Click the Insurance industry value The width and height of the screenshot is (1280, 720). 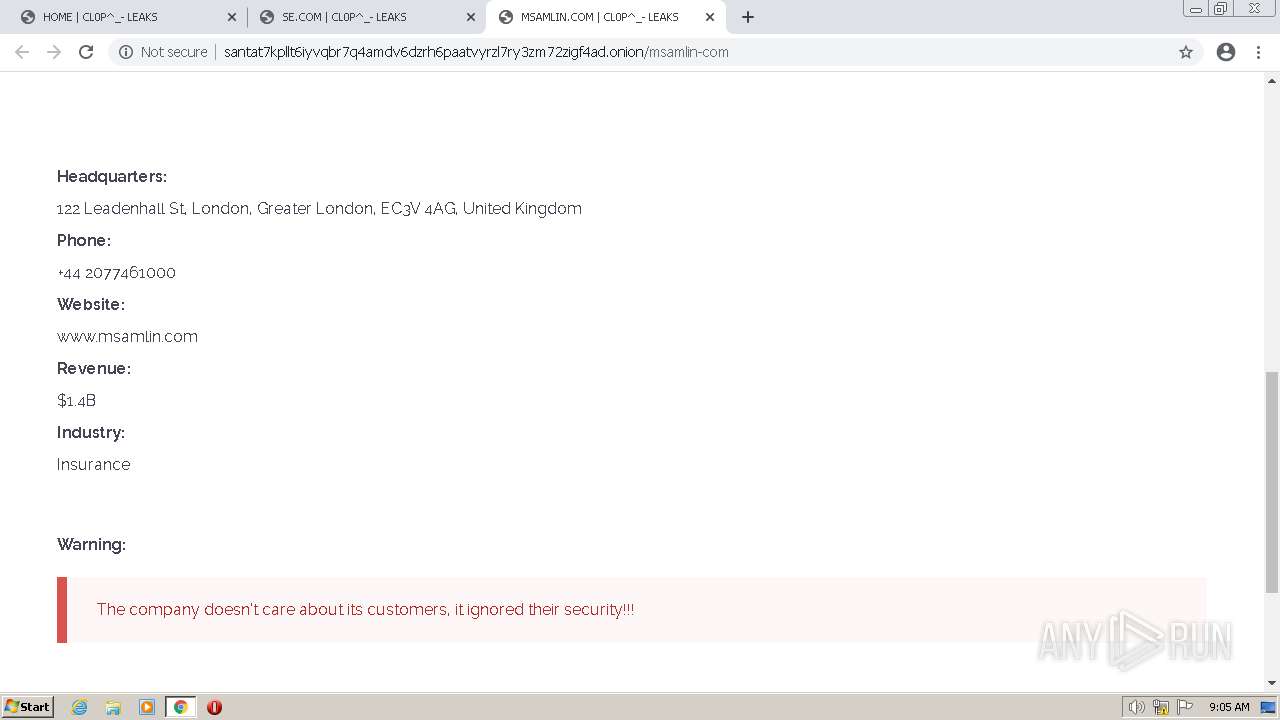[93, 464]
